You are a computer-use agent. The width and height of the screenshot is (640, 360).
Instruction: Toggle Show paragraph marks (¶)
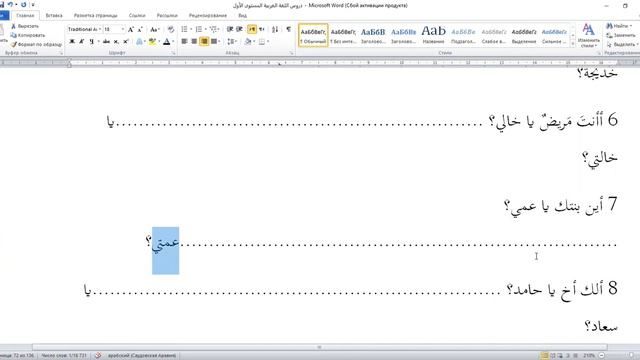(289, 29)
